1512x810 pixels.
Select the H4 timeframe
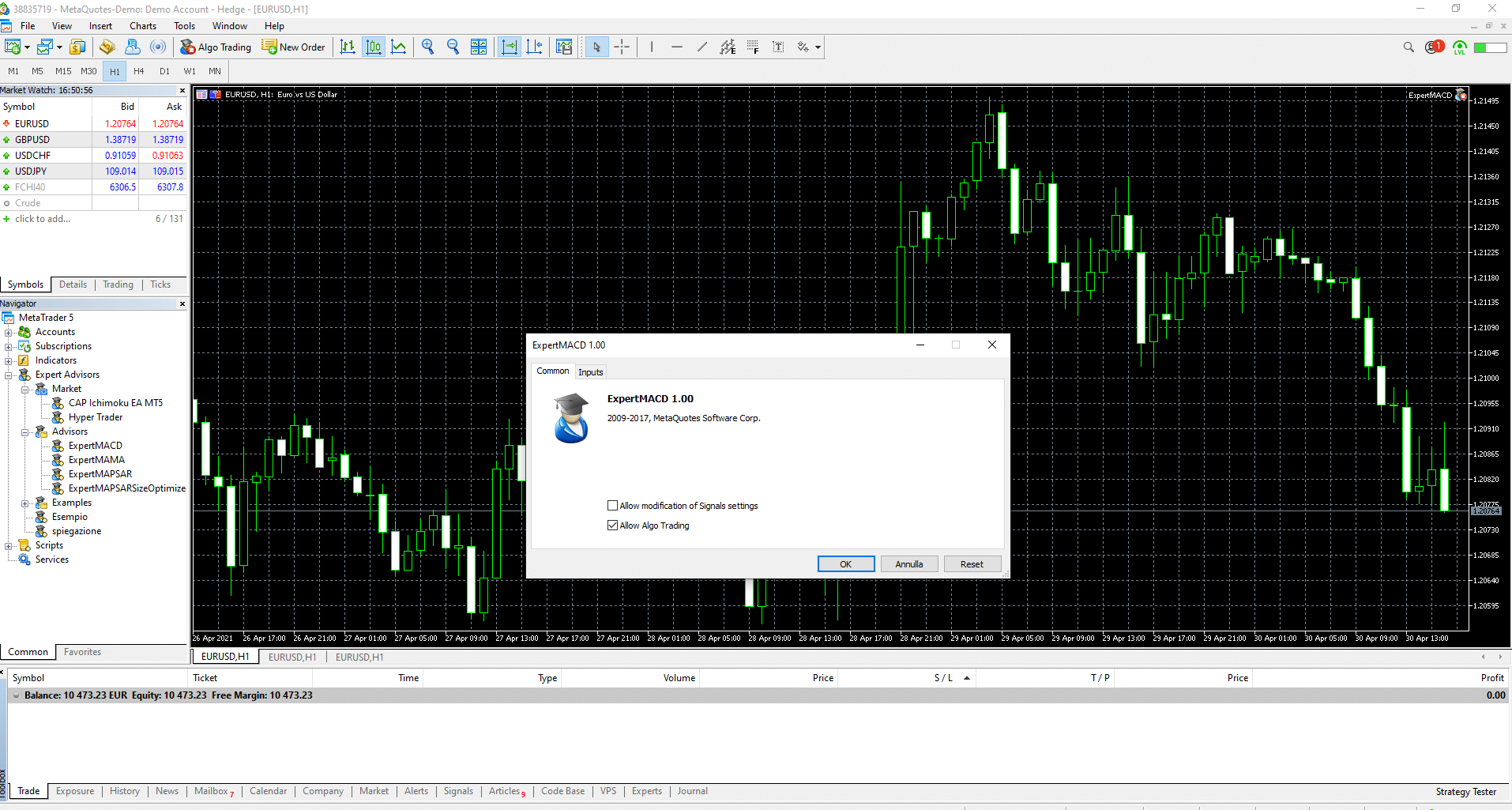pyautogui.click(x=139, y=71)
